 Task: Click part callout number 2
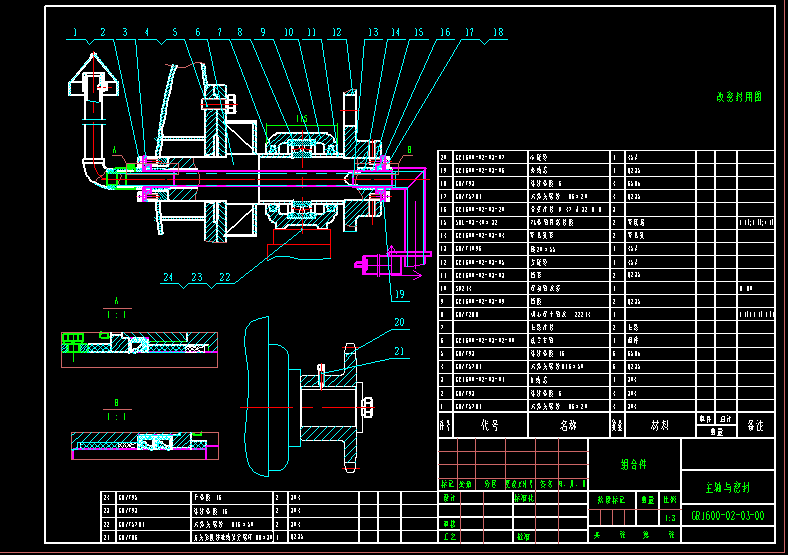coord(103,32)
